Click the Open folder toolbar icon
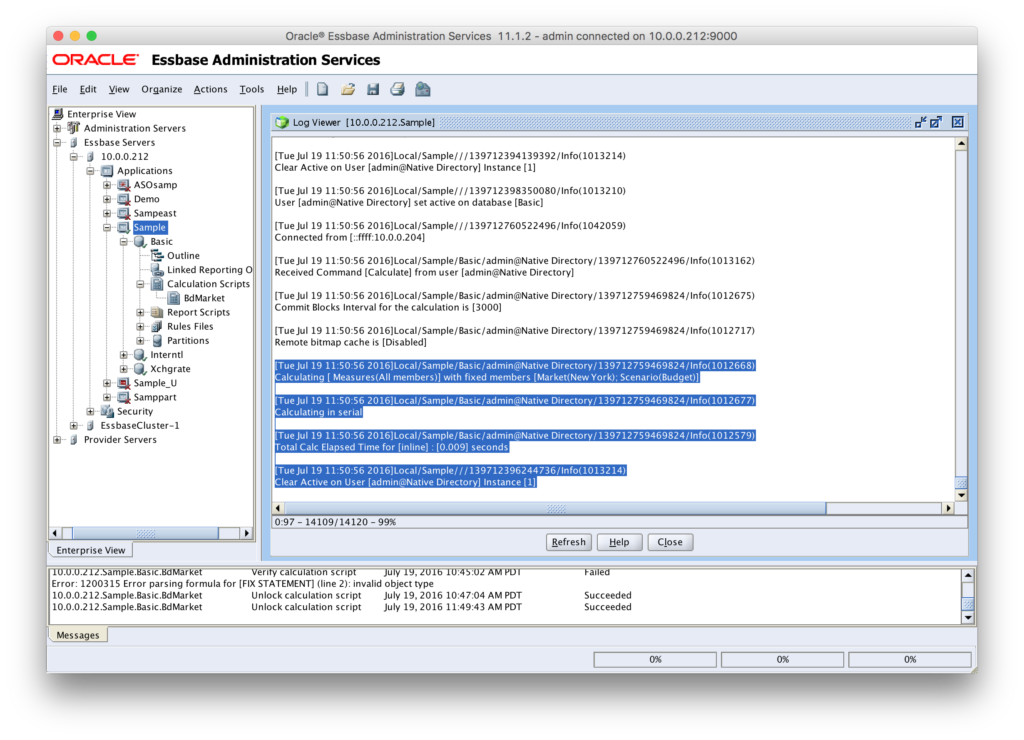This screenshot has height=740, width=1024. tap(348, 89)
